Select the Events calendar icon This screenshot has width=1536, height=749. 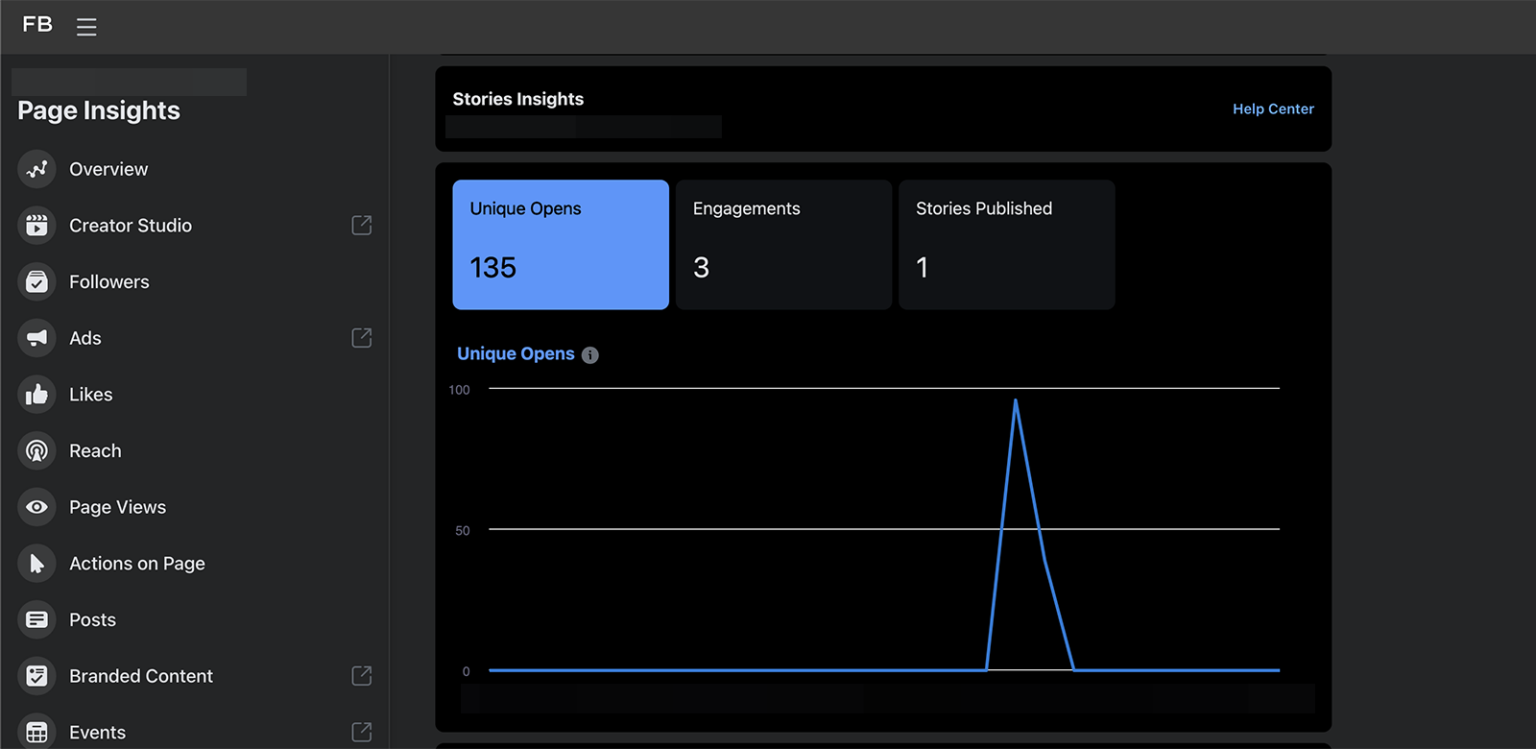tap(36, 732)
